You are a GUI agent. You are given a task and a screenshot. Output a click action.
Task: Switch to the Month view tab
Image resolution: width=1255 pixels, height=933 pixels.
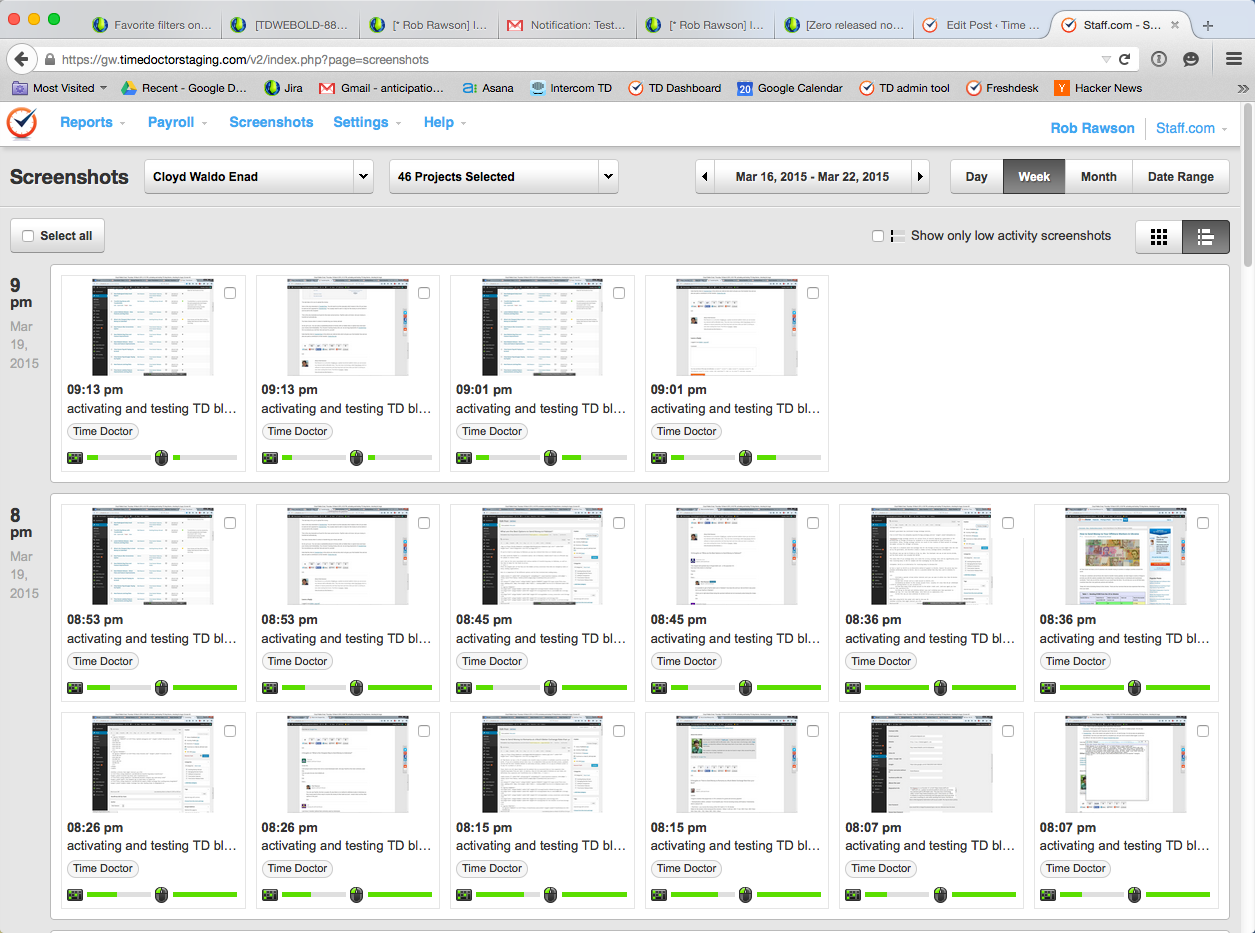click(x=1098, y=177)
